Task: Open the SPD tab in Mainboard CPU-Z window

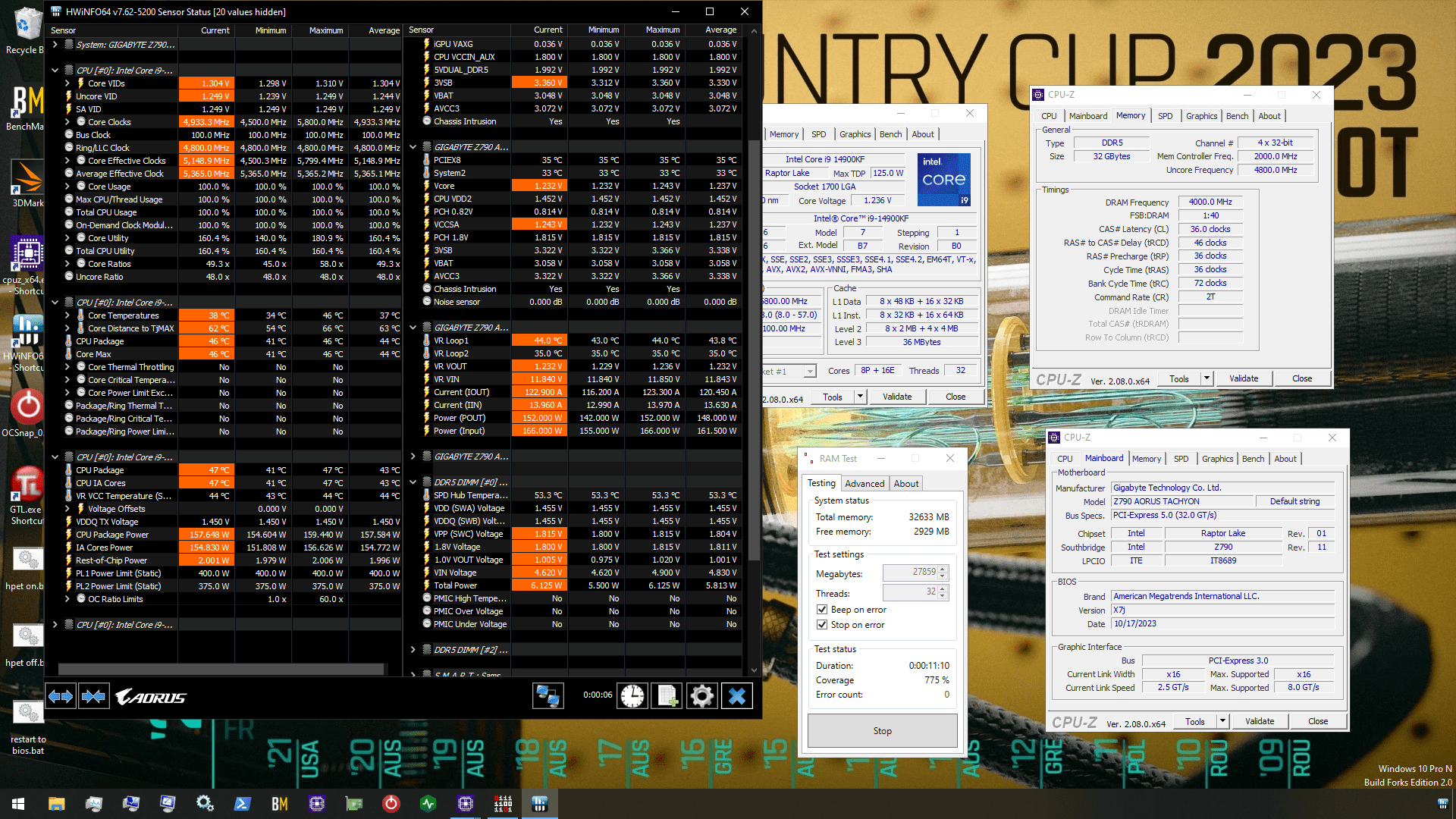Action: (x=1181, y=459)
